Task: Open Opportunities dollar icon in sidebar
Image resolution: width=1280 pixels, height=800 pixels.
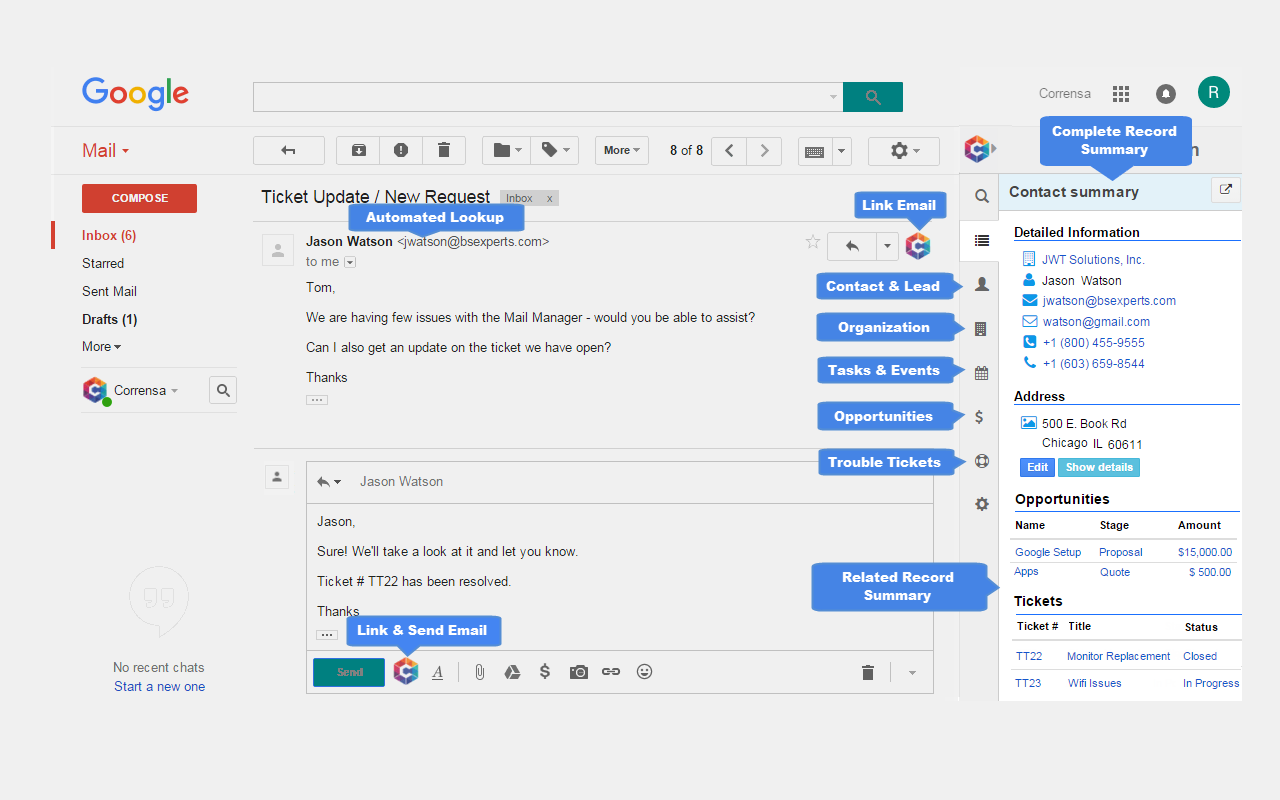Action: [x=980, y=417]
